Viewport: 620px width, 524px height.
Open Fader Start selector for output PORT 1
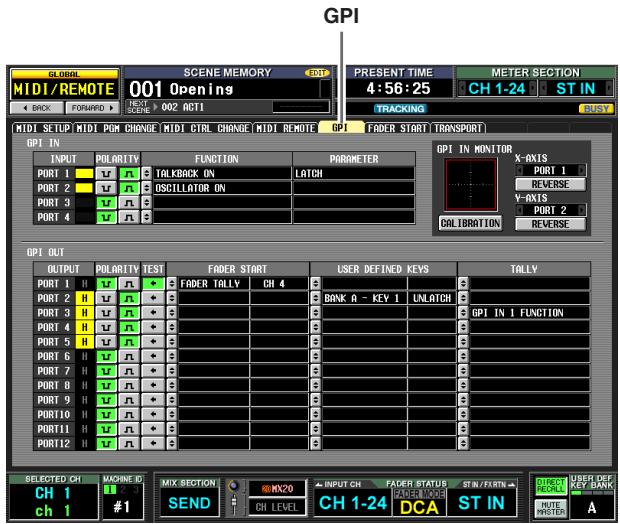point(172,284)
